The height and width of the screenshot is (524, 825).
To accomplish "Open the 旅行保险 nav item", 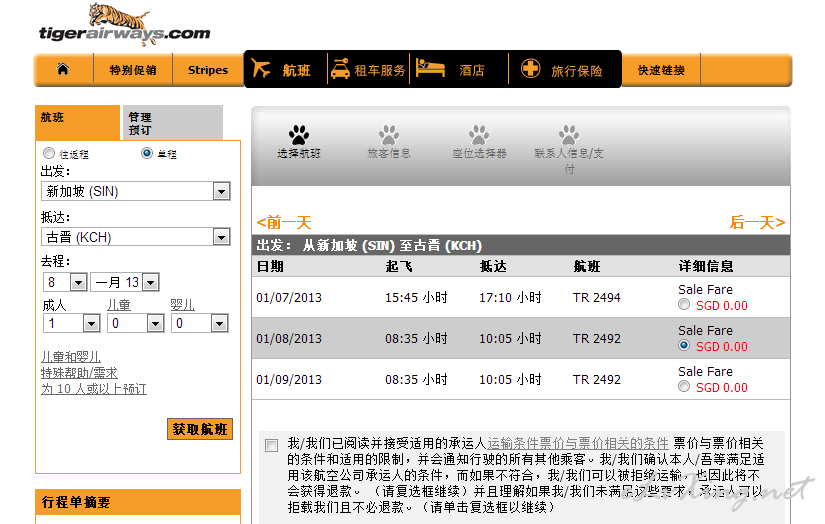I will click(x=577, y=70).
